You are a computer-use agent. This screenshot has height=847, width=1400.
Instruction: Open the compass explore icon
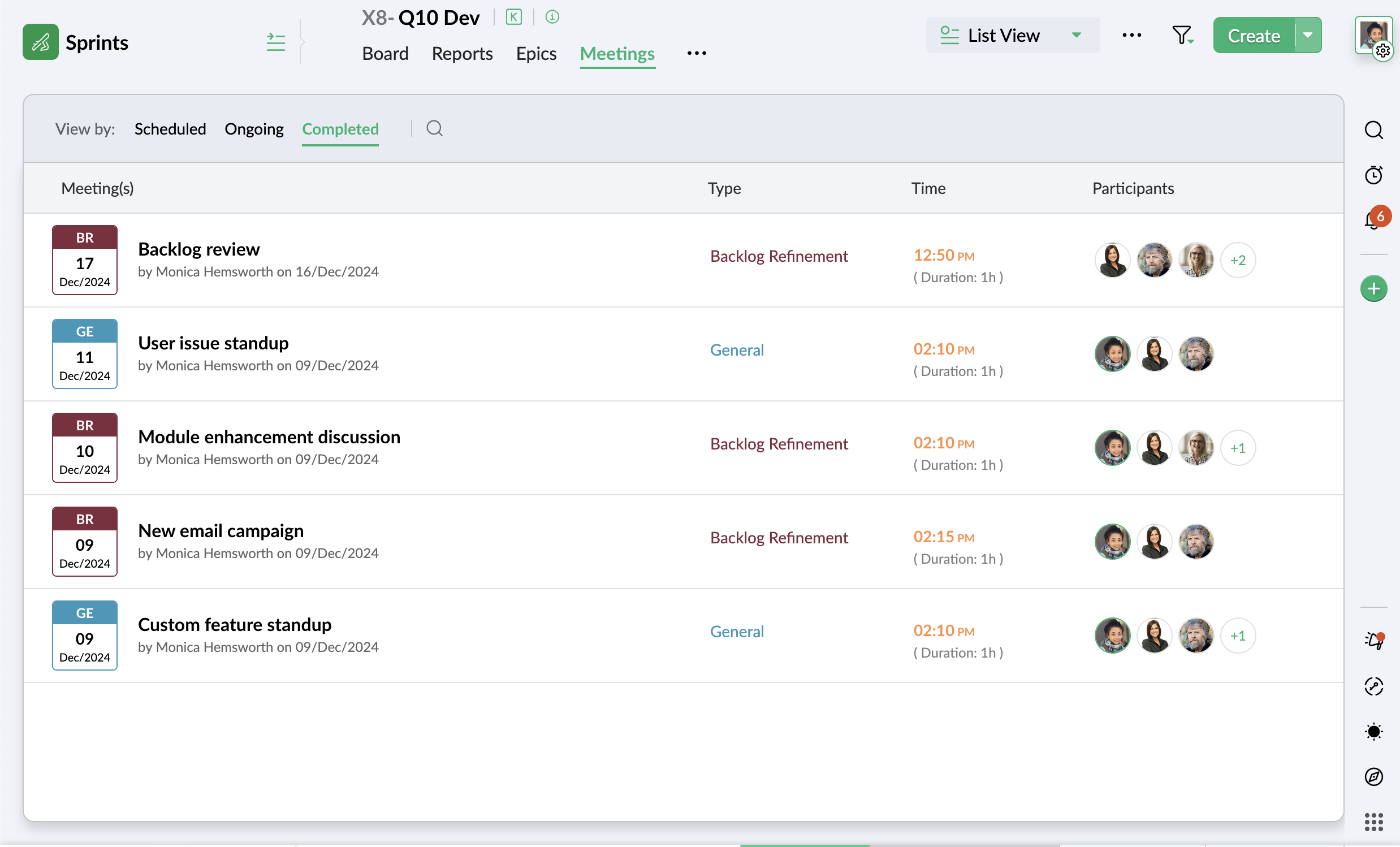click(1373, 776)
